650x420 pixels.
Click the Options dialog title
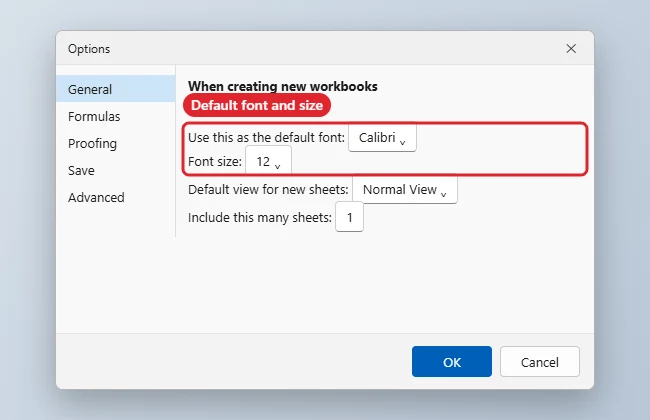[89, 49]
